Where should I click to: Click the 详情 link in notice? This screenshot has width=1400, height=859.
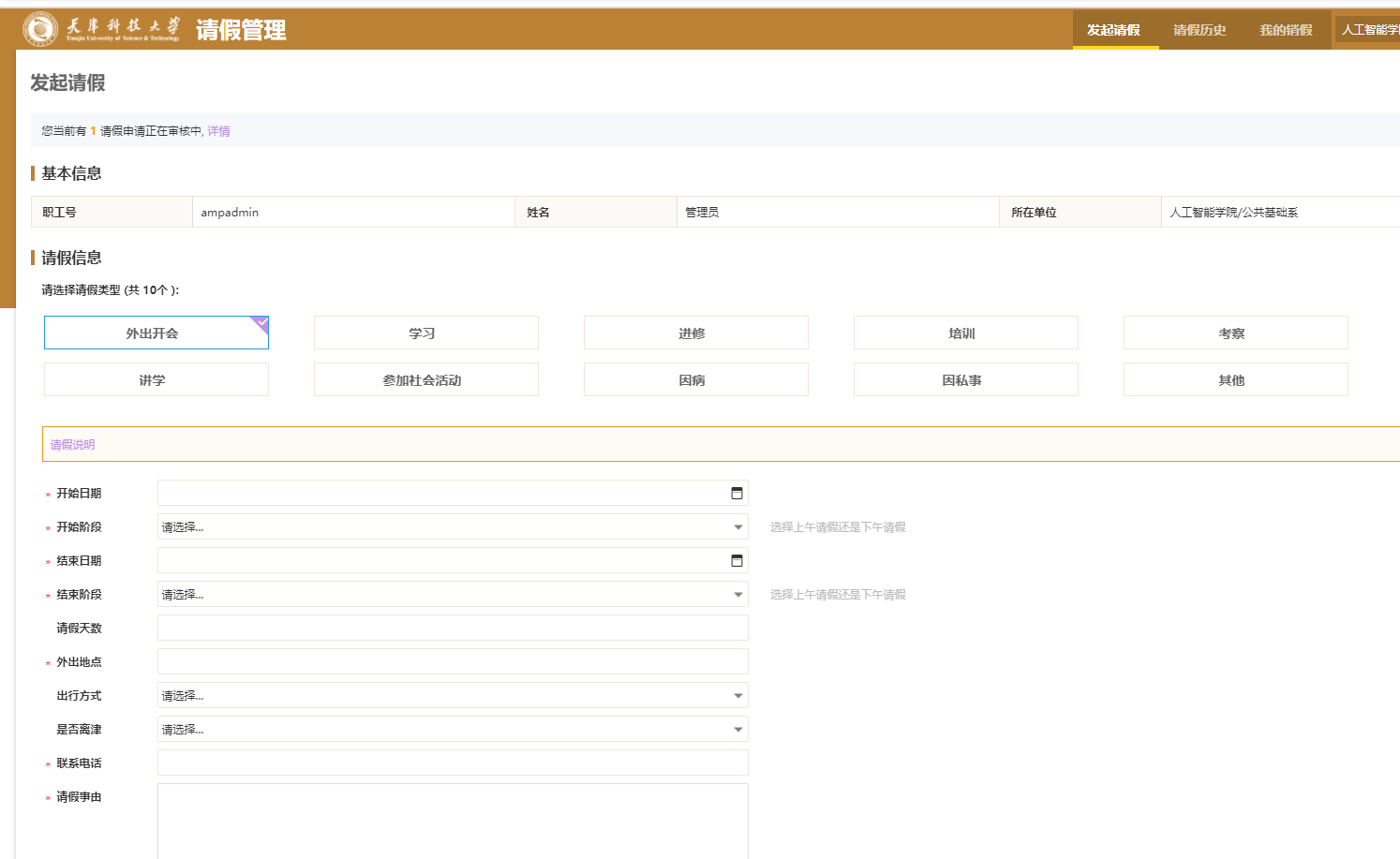pyautogui.click(x=218, y=131)
